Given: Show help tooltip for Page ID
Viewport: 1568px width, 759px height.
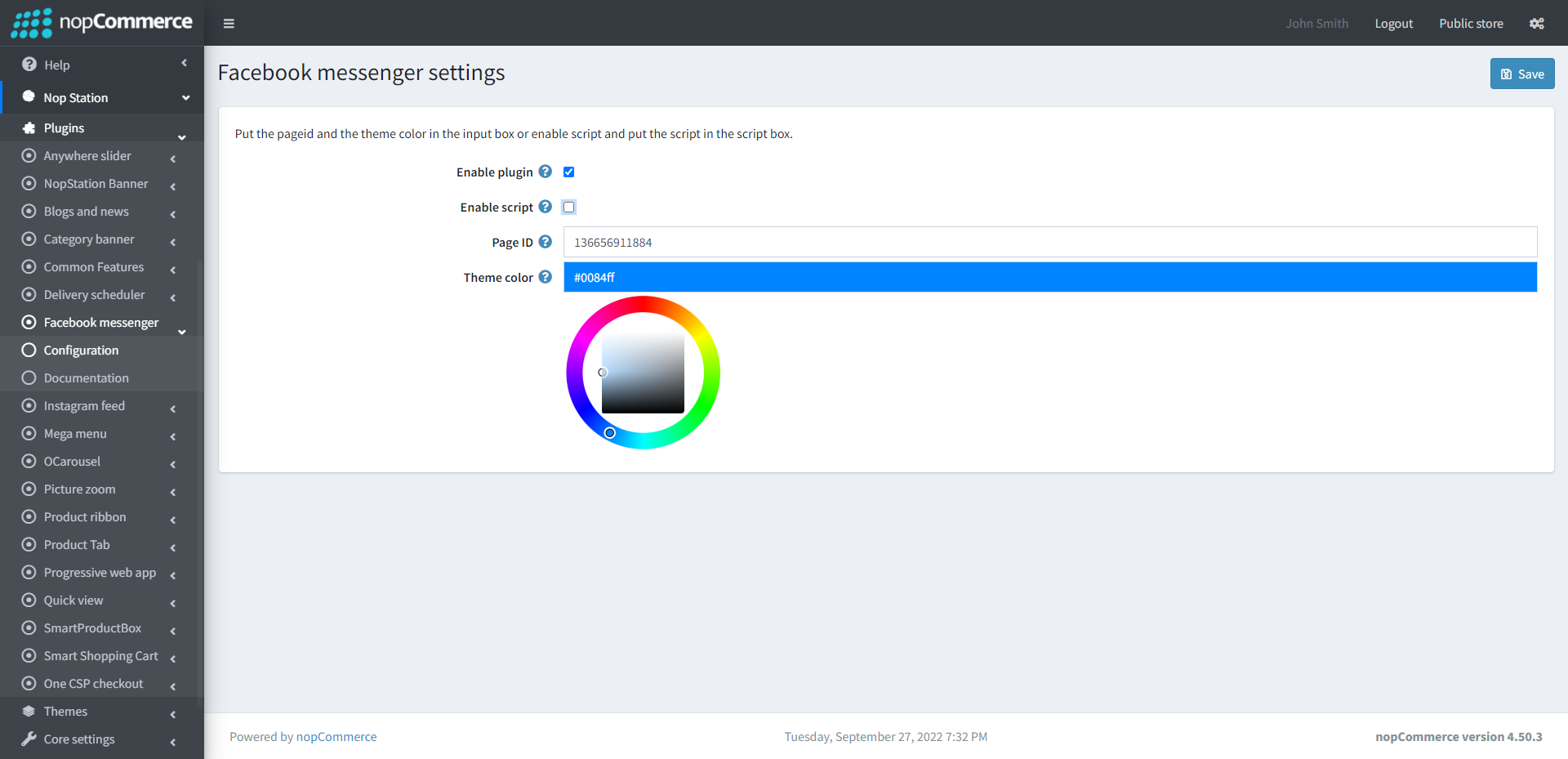Looking at the screenshot, I should 546,242.
